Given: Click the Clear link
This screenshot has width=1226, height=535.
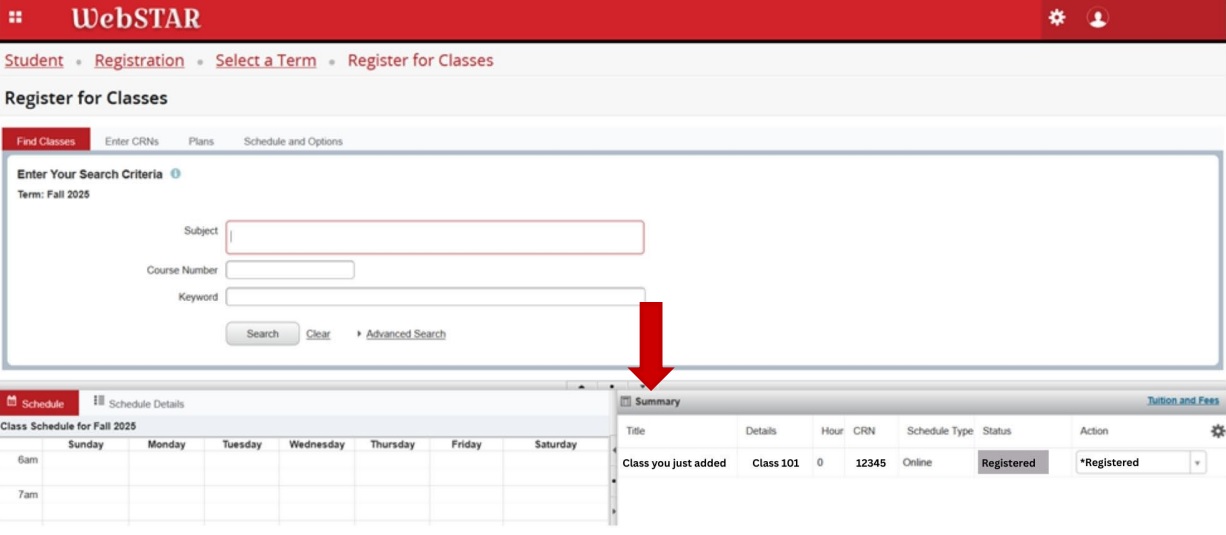Looking at the screenshot, I should (318, 334).
